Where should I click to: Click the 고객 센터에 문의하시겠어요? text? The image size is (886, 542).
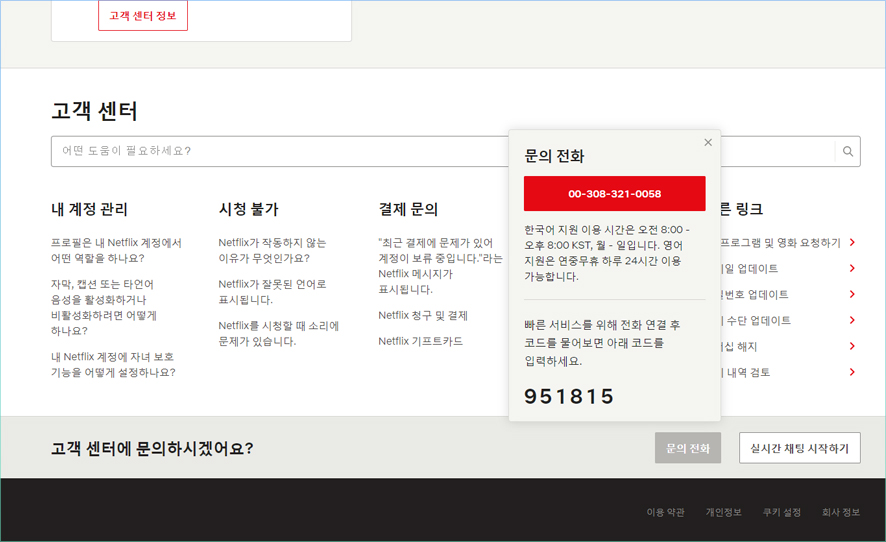click(152, 449)
